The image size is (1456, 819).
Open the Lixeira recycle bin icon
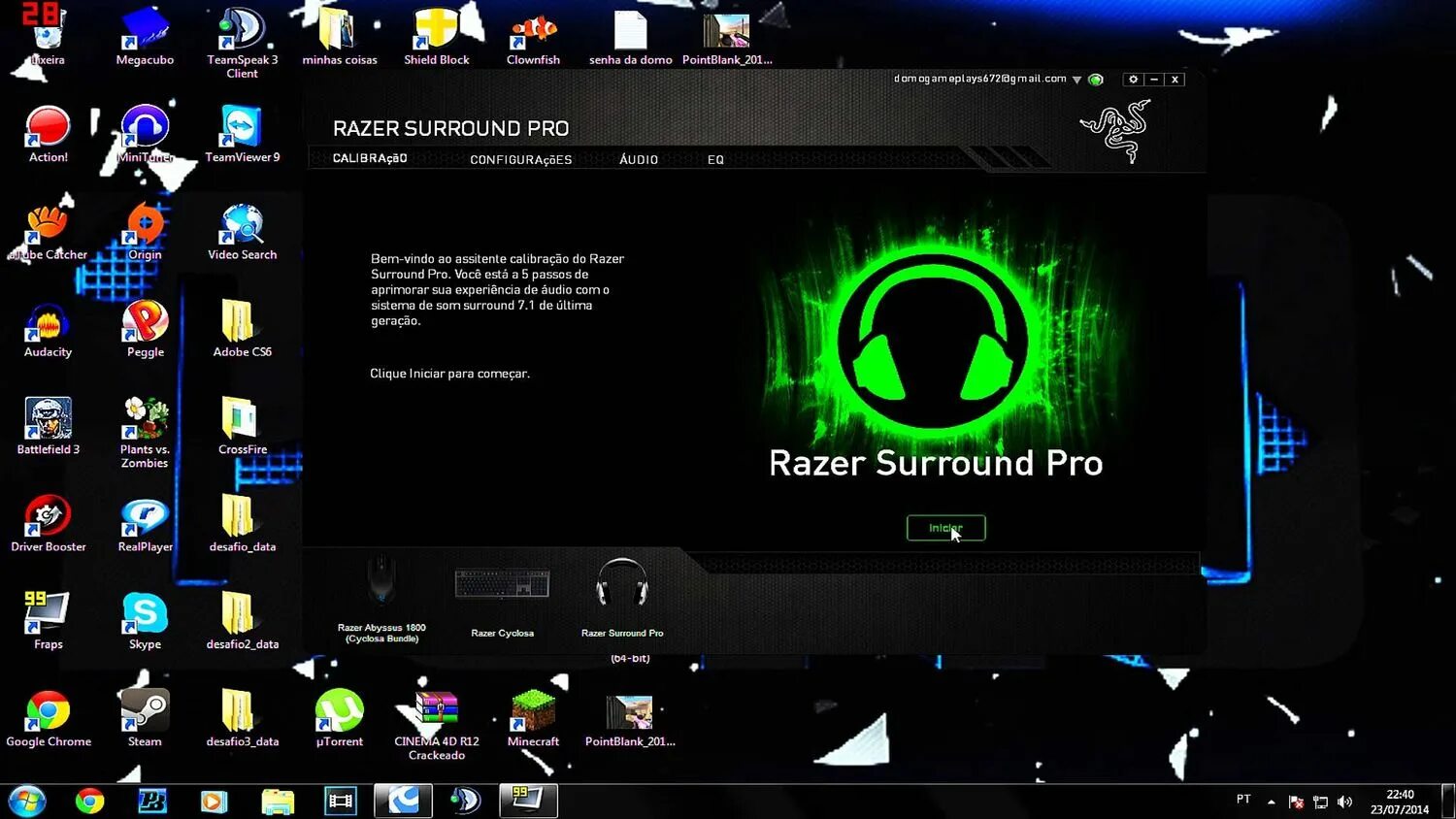[x=48, y=37]
